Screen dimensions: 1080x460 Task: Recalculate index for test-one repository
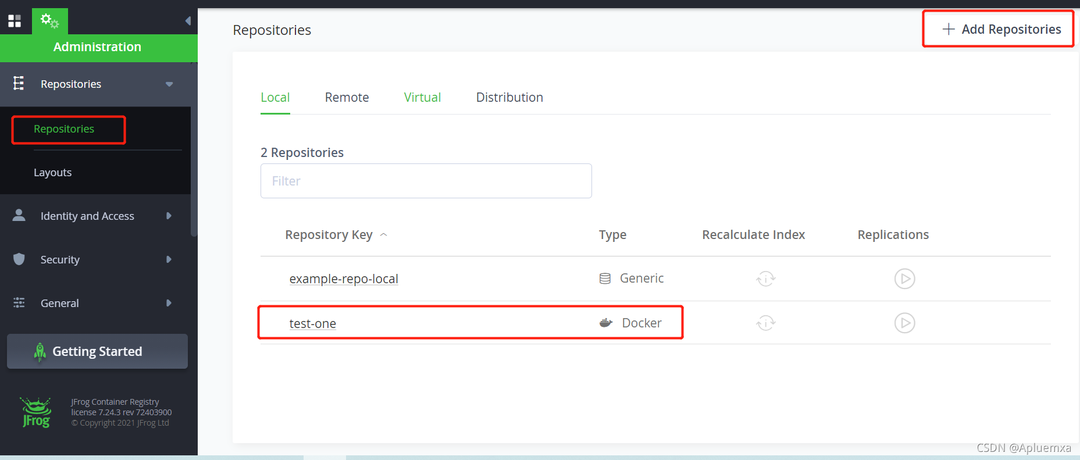pyautogui.click(x=766, y=322)
